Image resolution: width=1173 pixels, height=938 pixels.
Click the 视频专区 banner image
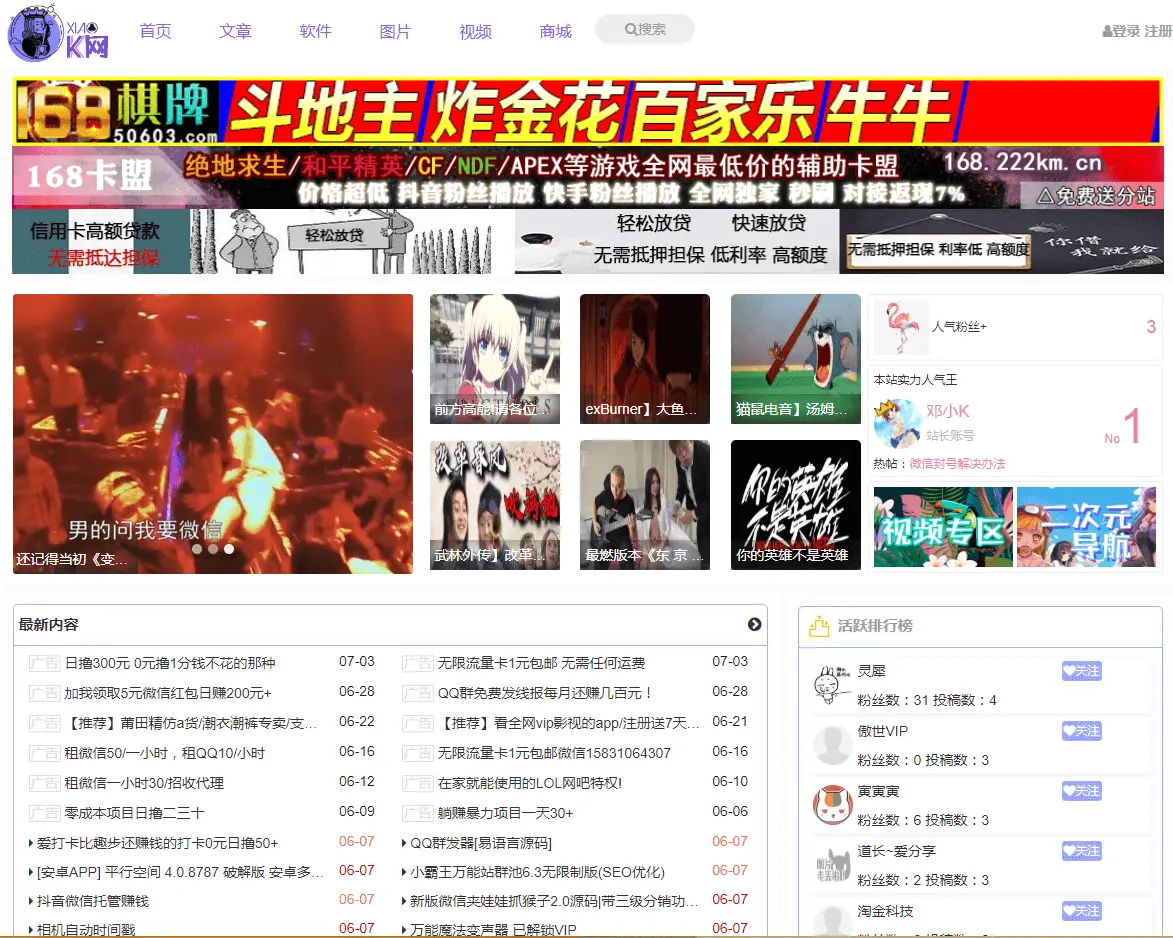(943, 527)
